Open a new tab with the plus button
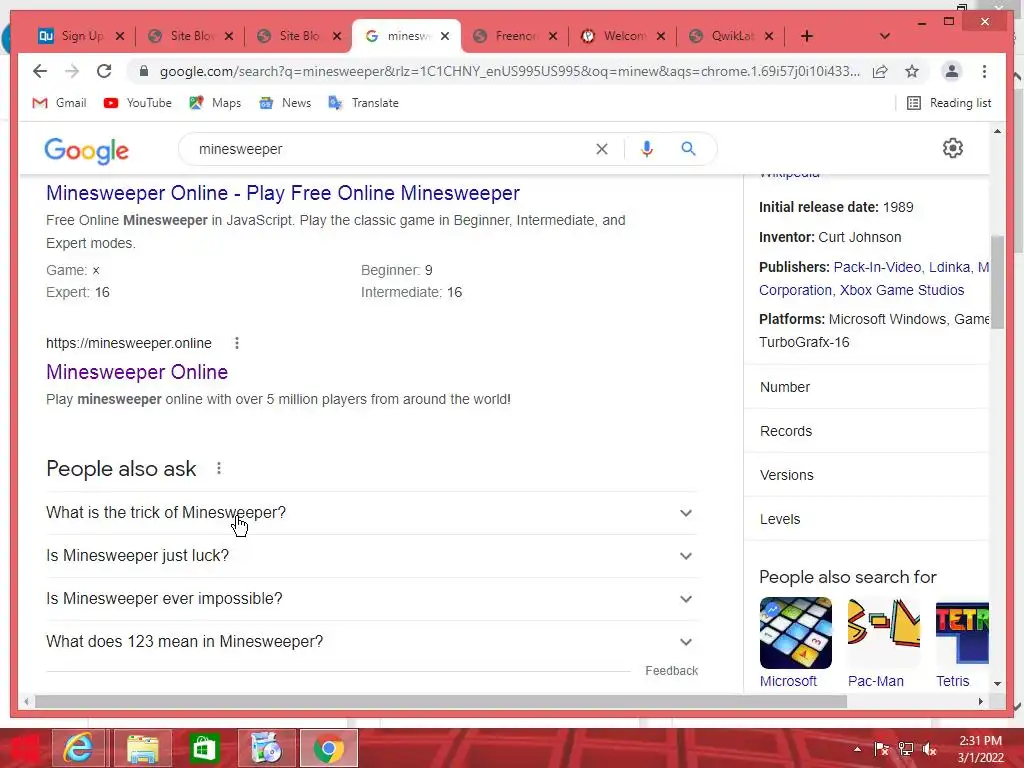The height and width of the screenshot is (768, 1024). point(807,36)
